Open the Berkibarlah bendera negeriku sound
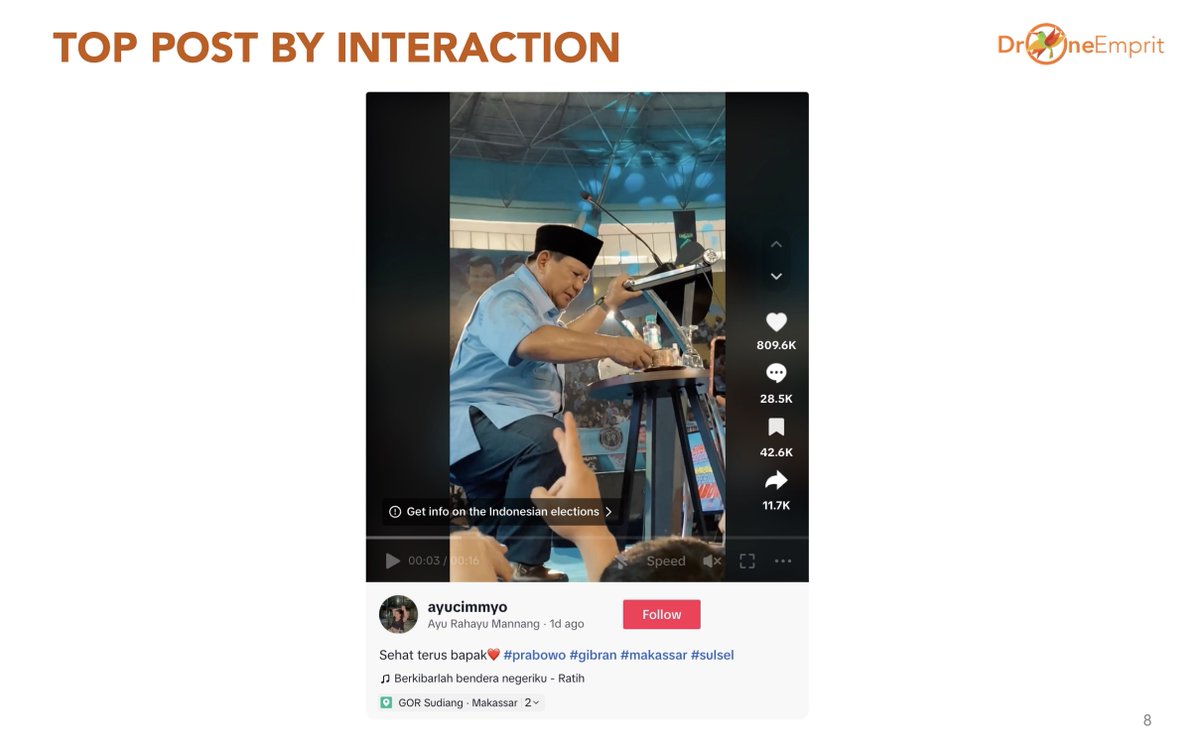Viewport: 1200px width, 748px height. coord(482,678)
